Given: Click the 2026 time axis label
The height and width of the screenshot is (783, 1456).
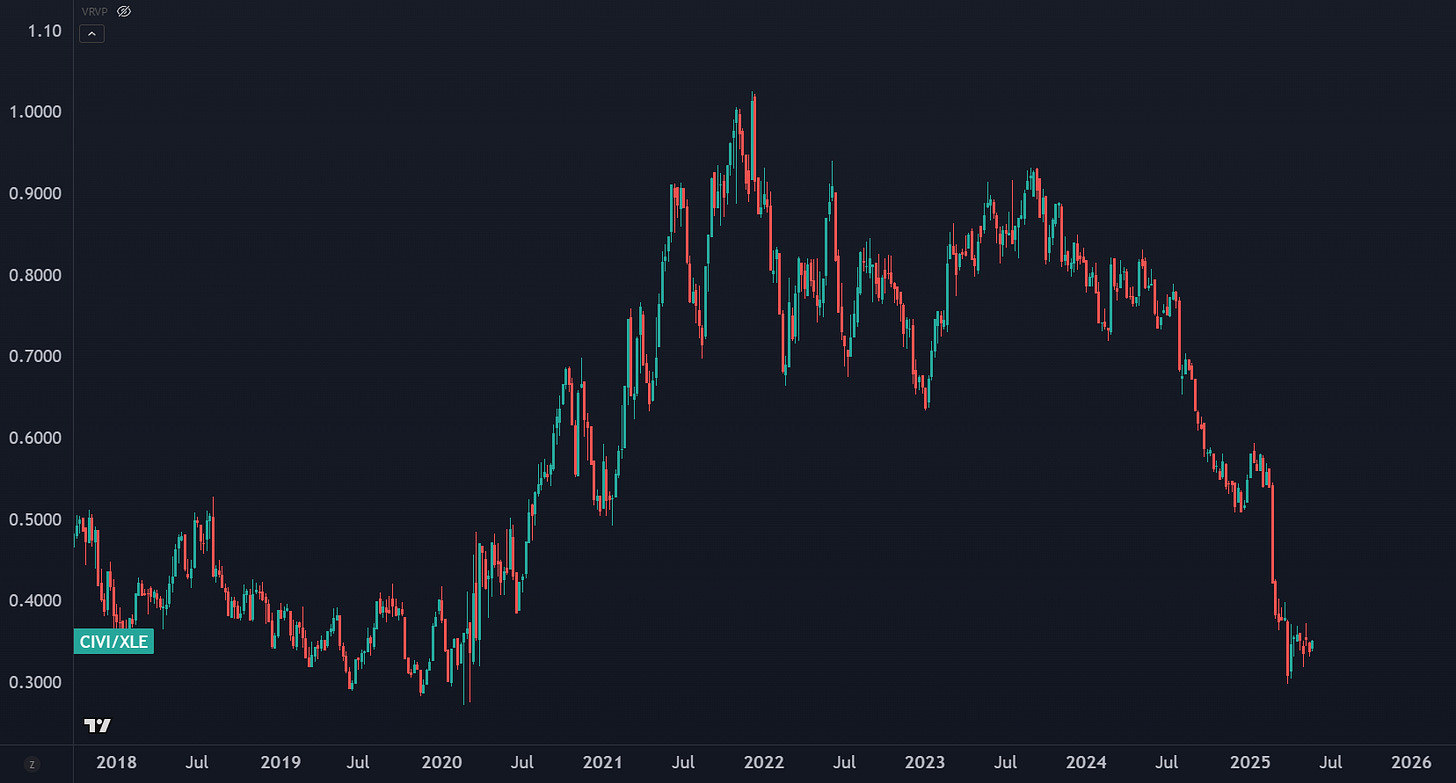Looking at the screenshot, I should pos(1410,764).
